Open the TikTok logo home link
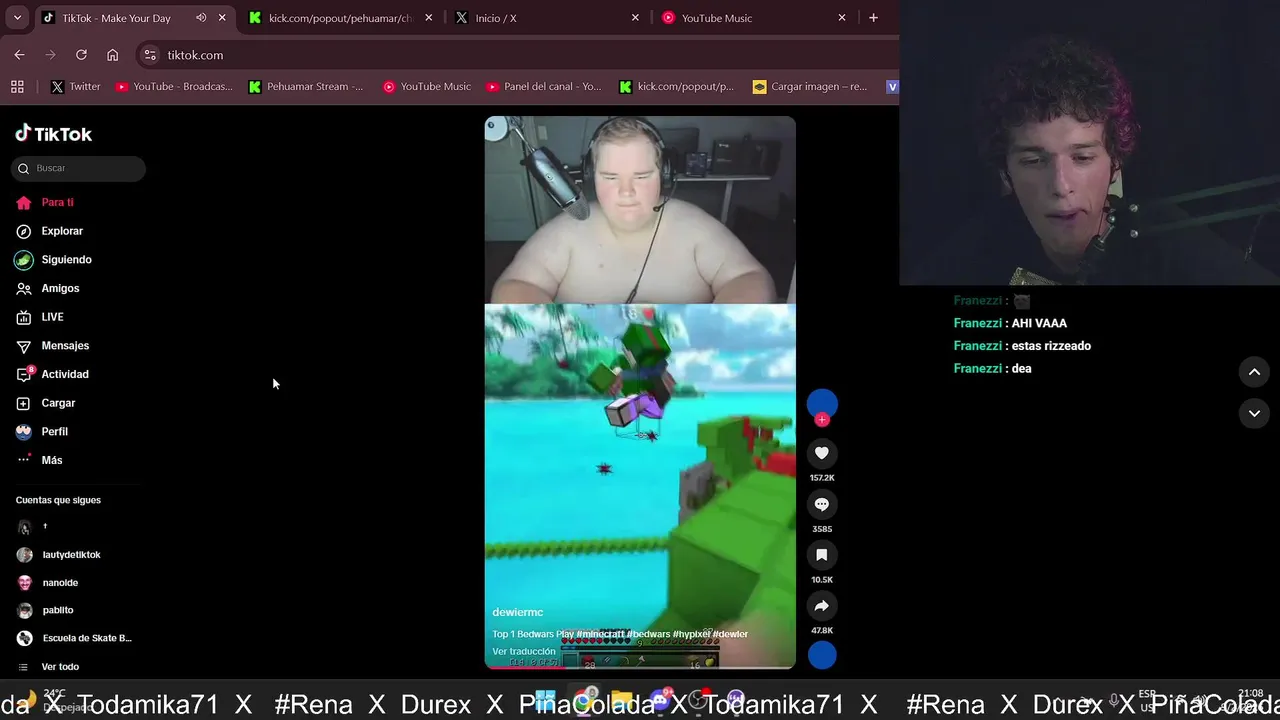The width and height of the screenshot is (1280, 720). point(53,134)
